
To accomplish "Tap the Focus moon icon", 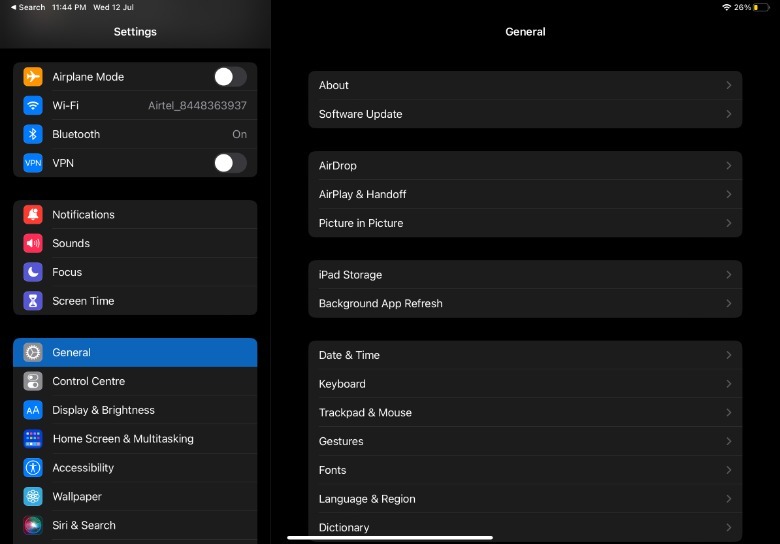I will coord(33,272).
